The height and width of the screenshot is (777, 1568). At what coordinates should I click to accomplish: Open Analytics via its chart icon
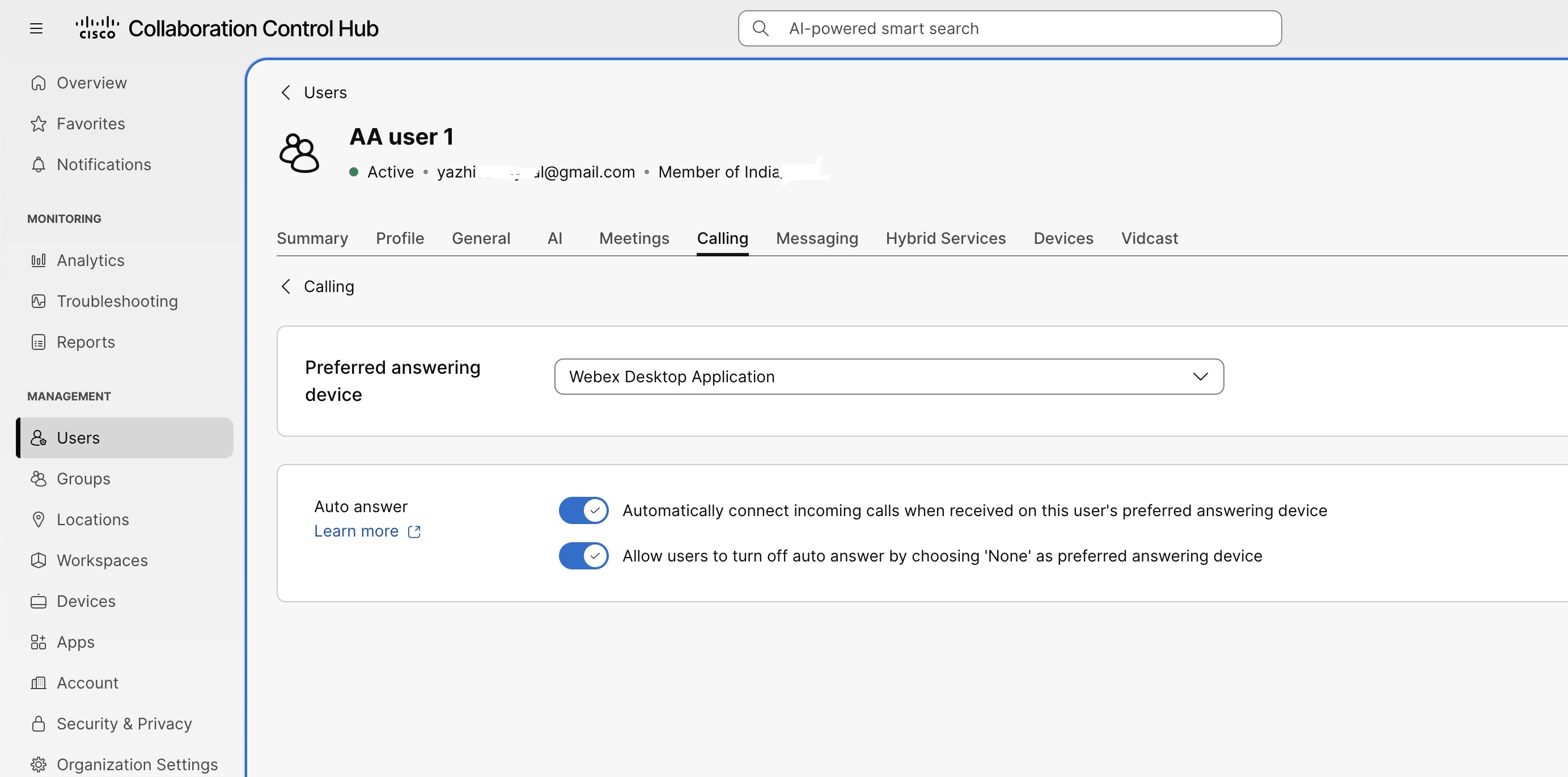coord(39,260)
